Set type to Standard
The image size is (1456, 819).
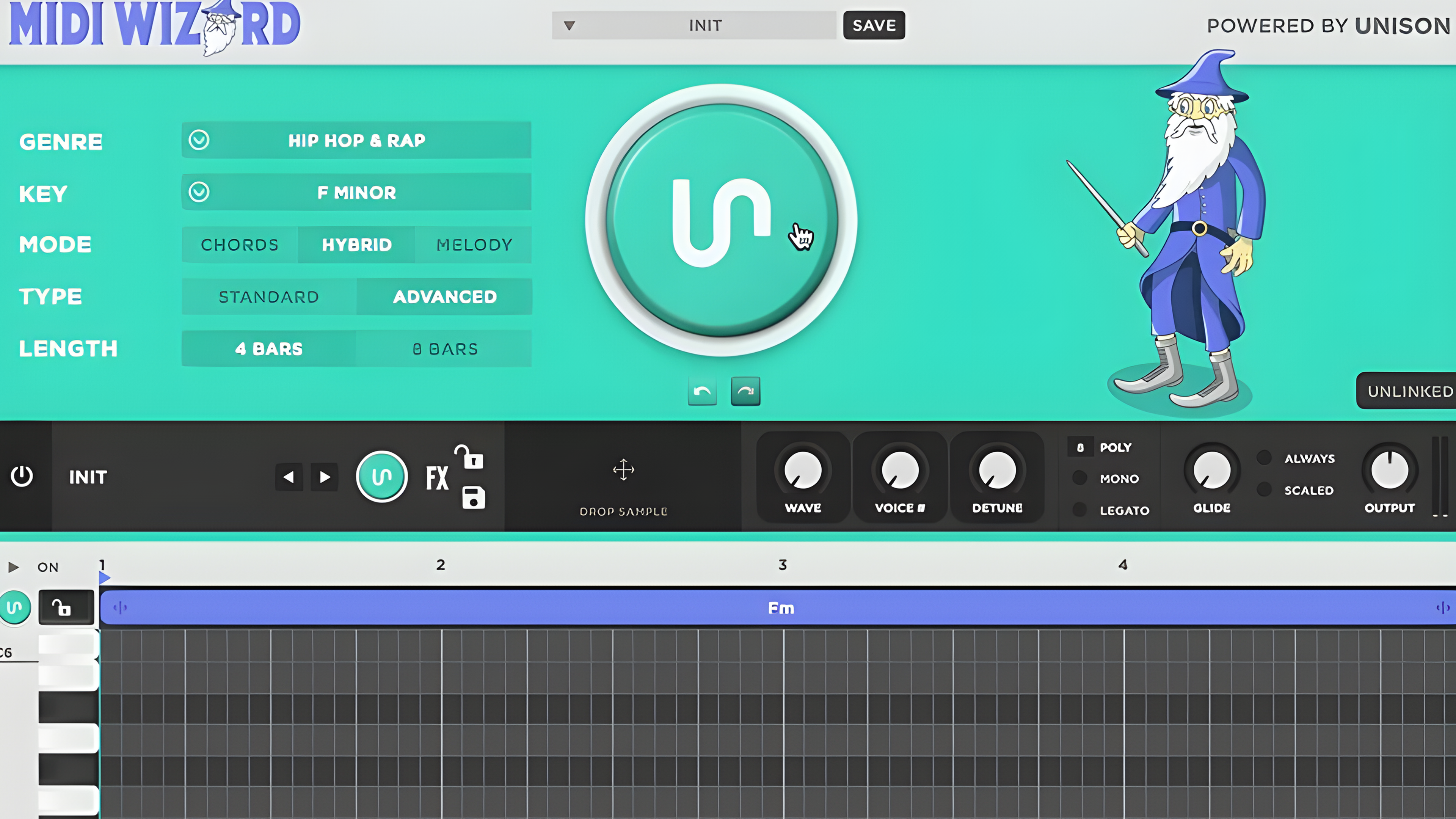point(269,297)
